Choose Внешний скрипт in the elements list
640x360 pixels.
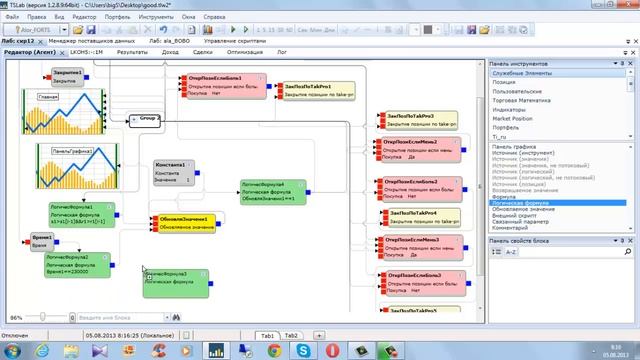(514, 215)
